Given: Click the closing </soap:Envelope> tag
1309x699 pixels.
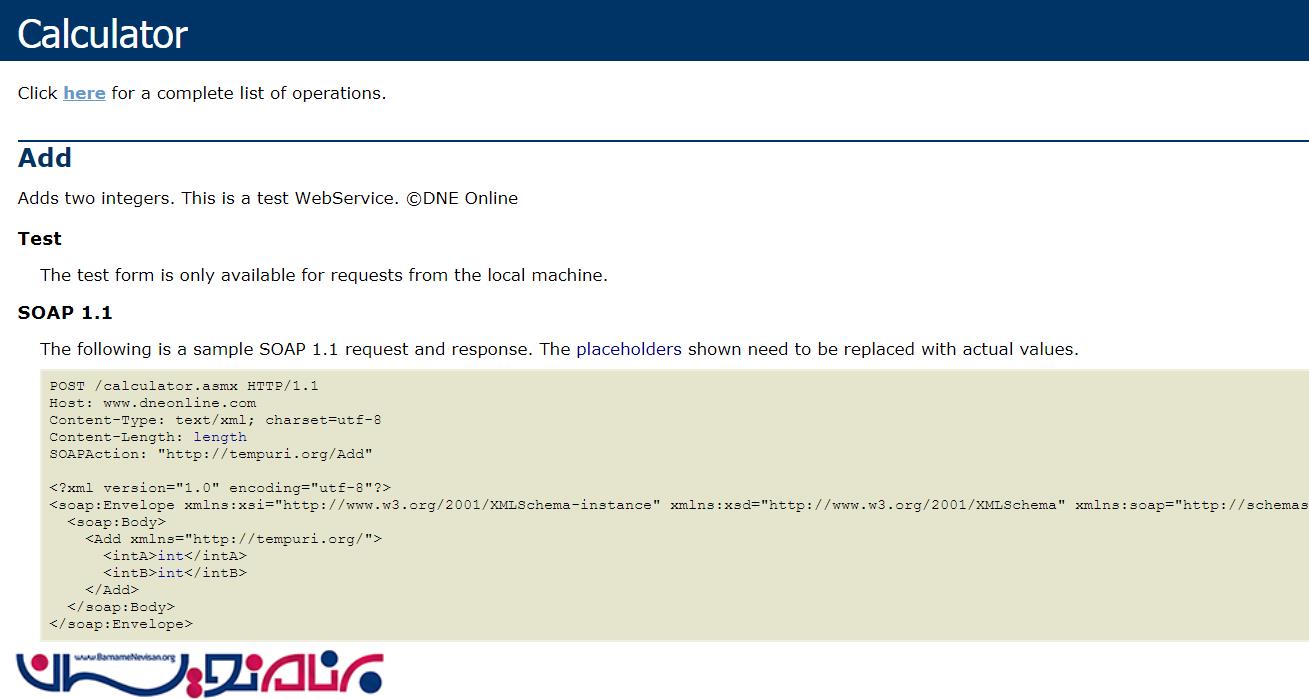Looking at the screenshot, I should 121,623.
